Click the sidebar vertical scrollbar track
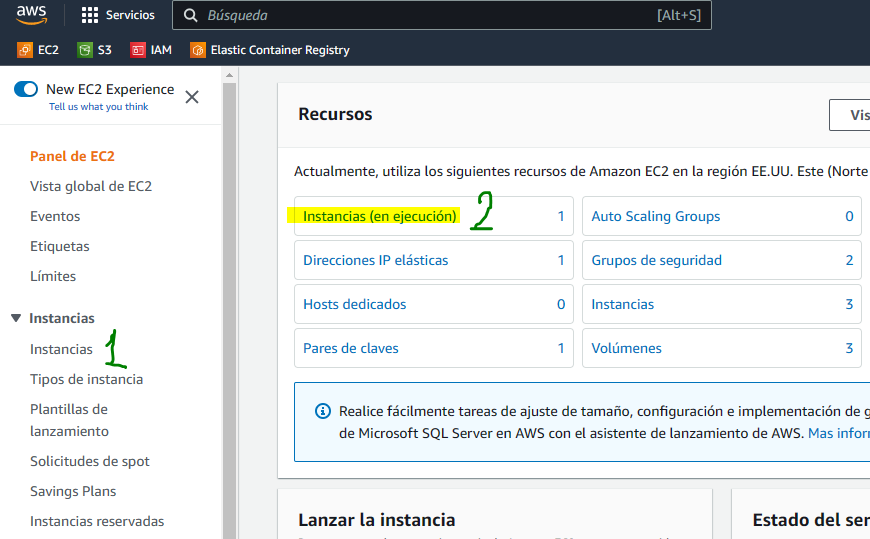Screen dimensions: 870x539 pyautogui.click(x=229, y=311)
